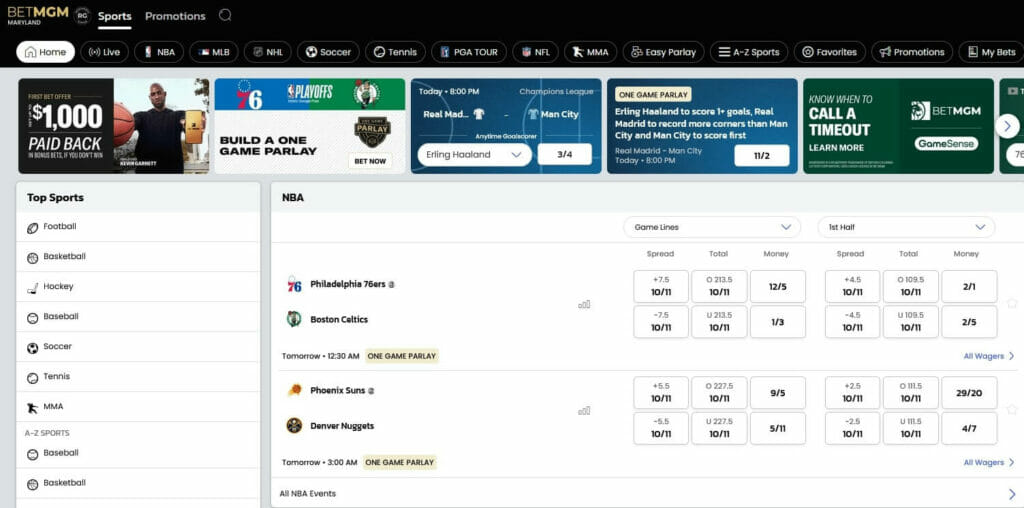Click the BetMGM Maryland logo
Screen dimensions: 1024x508
click(38, 16)
